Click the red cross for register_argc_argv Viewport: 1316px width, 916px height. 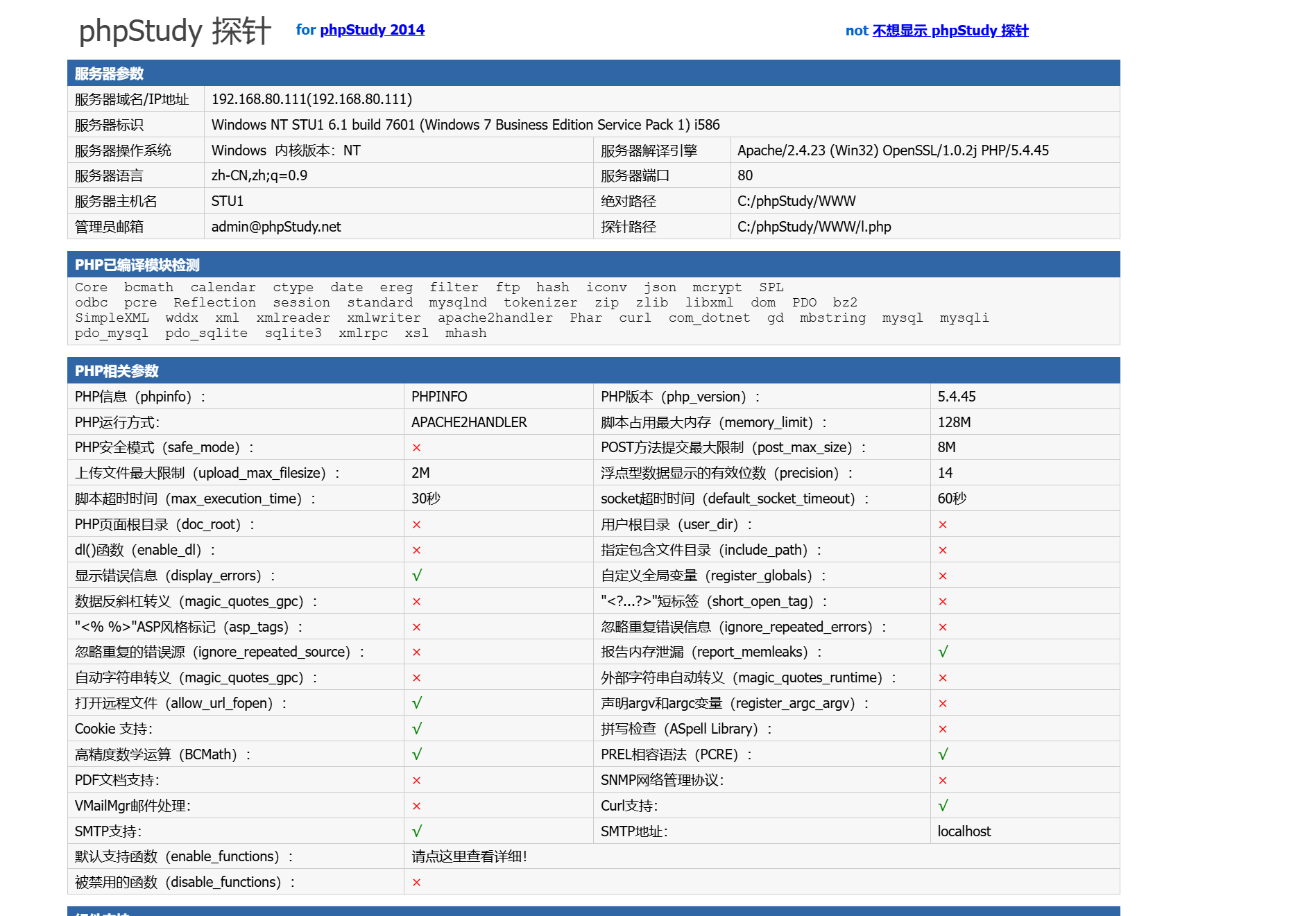pyautogui.click(x=942, y=704)
